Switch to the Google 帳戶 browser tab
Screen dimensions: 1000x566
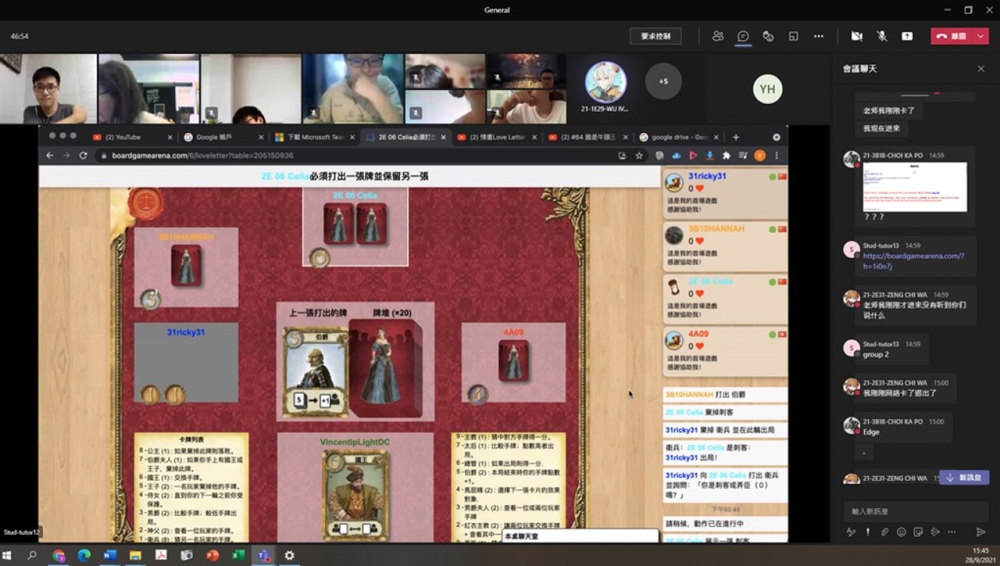point(223,137)
